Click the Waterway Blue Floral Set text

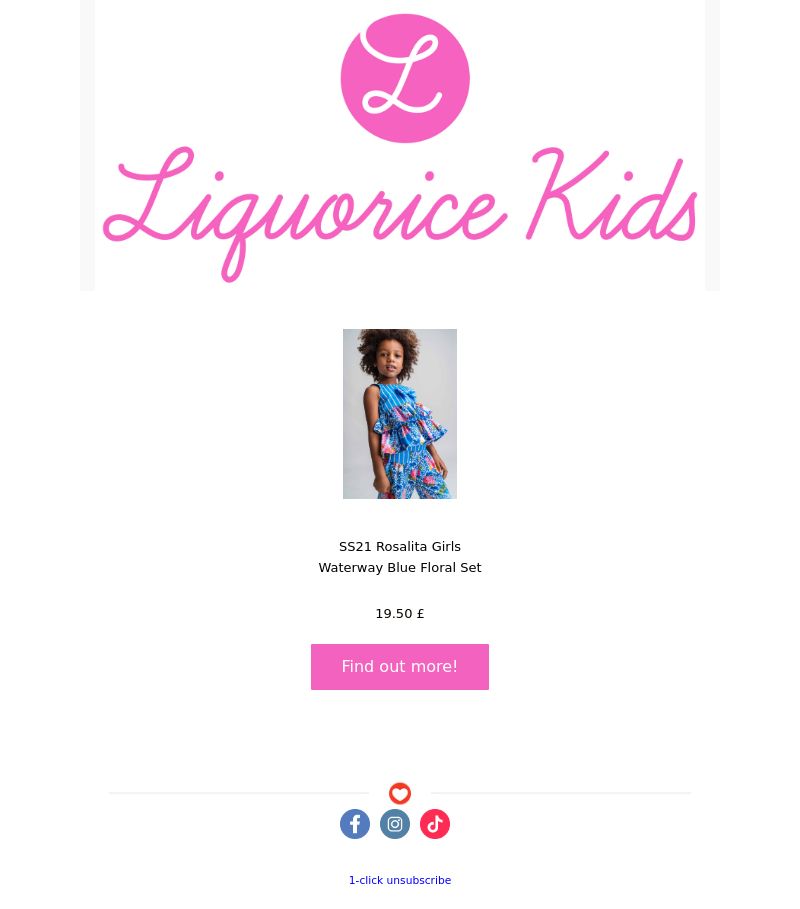point(400,568)
